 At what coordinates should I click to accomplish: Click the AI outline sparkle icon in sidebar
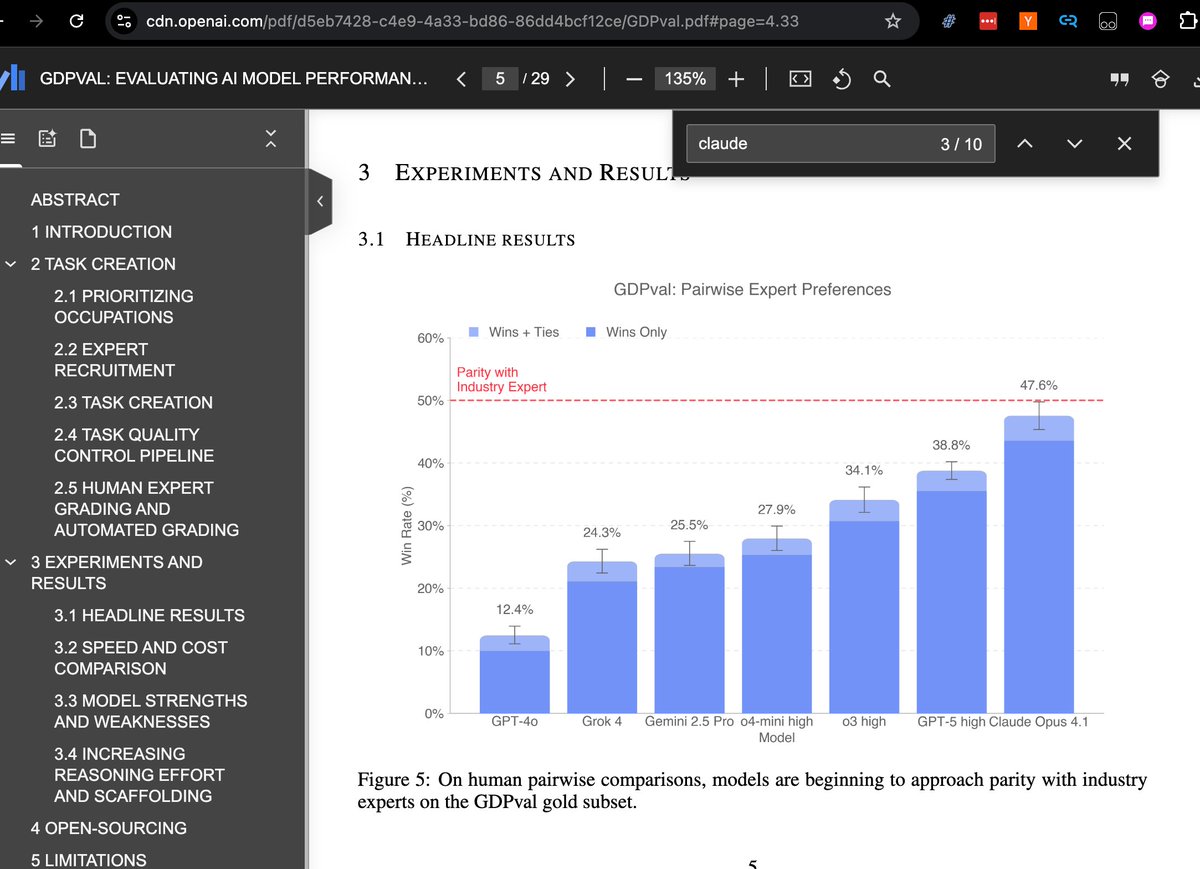[x=47, y=139]
